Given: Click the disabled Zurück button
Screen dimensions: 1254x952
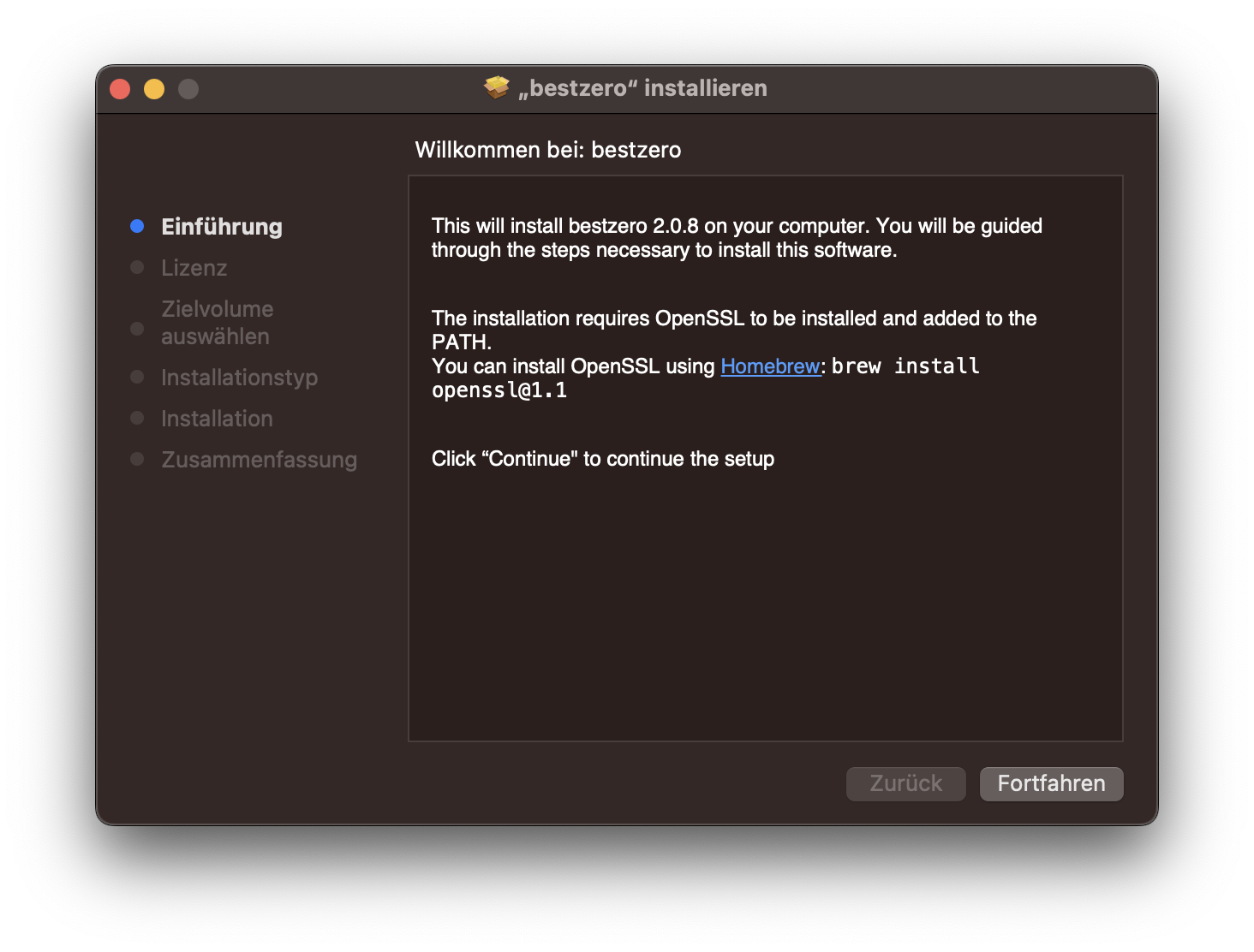Looking at the screenshot, I should [905, 783].
